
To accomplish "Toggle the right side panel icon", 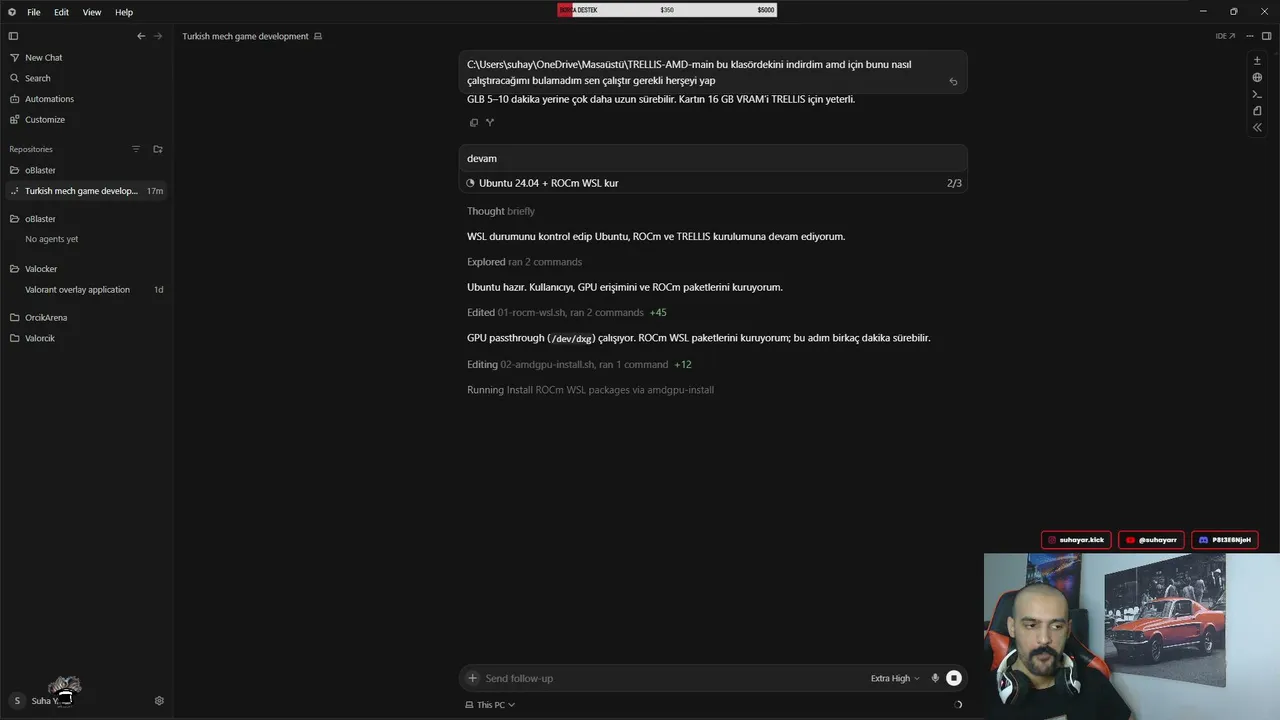I will click(1267, 36).
